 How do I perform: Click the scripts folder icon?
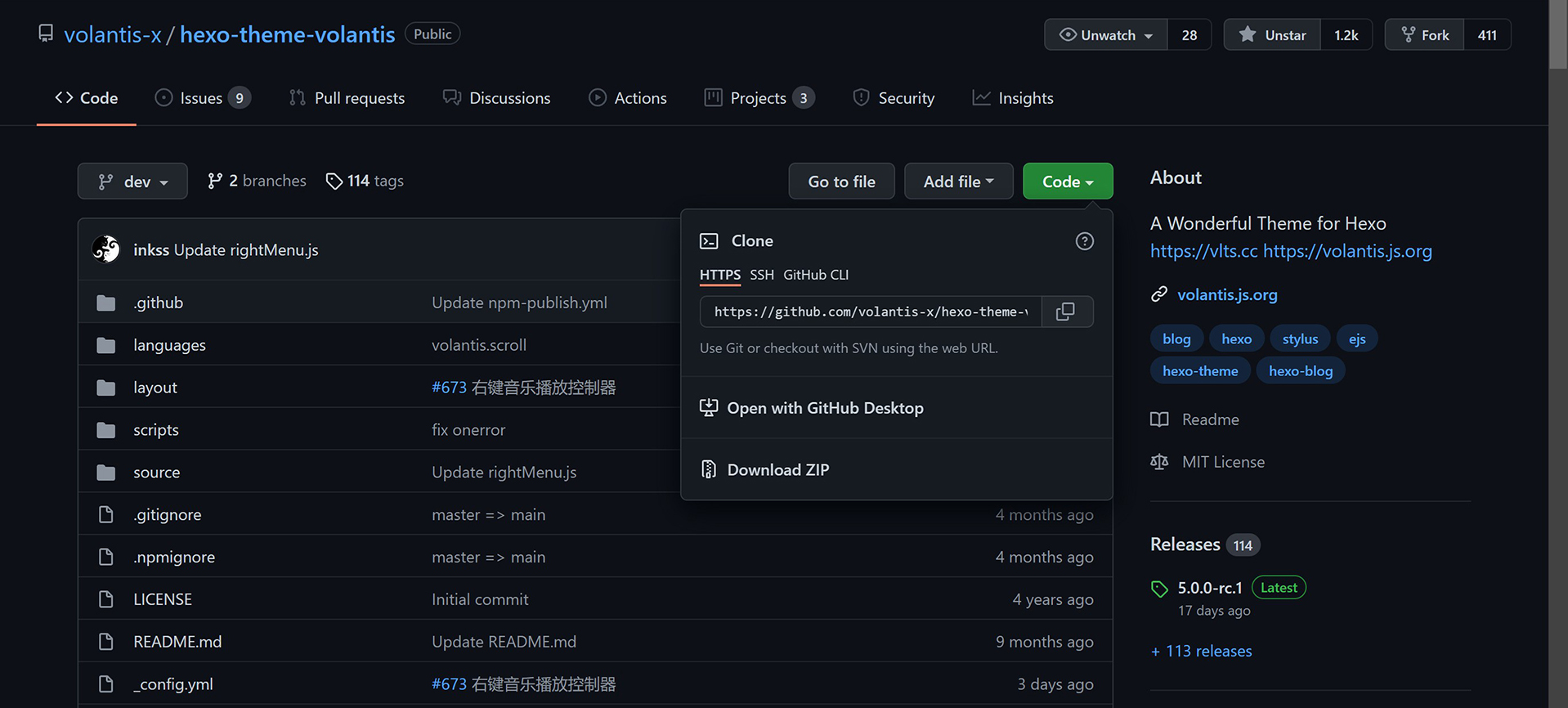click(x=105, y=430)
